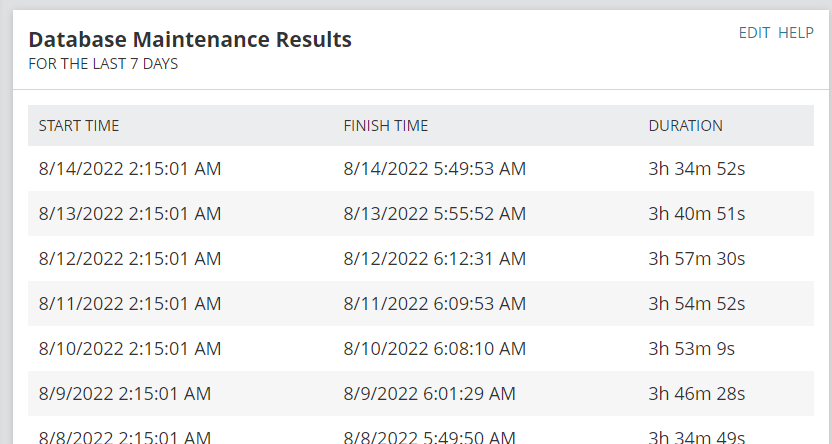Image resolution: width=832 pixels, height=444 pixels.
Task: Select duration 3h 53m 9s
Action: (691, 349)
